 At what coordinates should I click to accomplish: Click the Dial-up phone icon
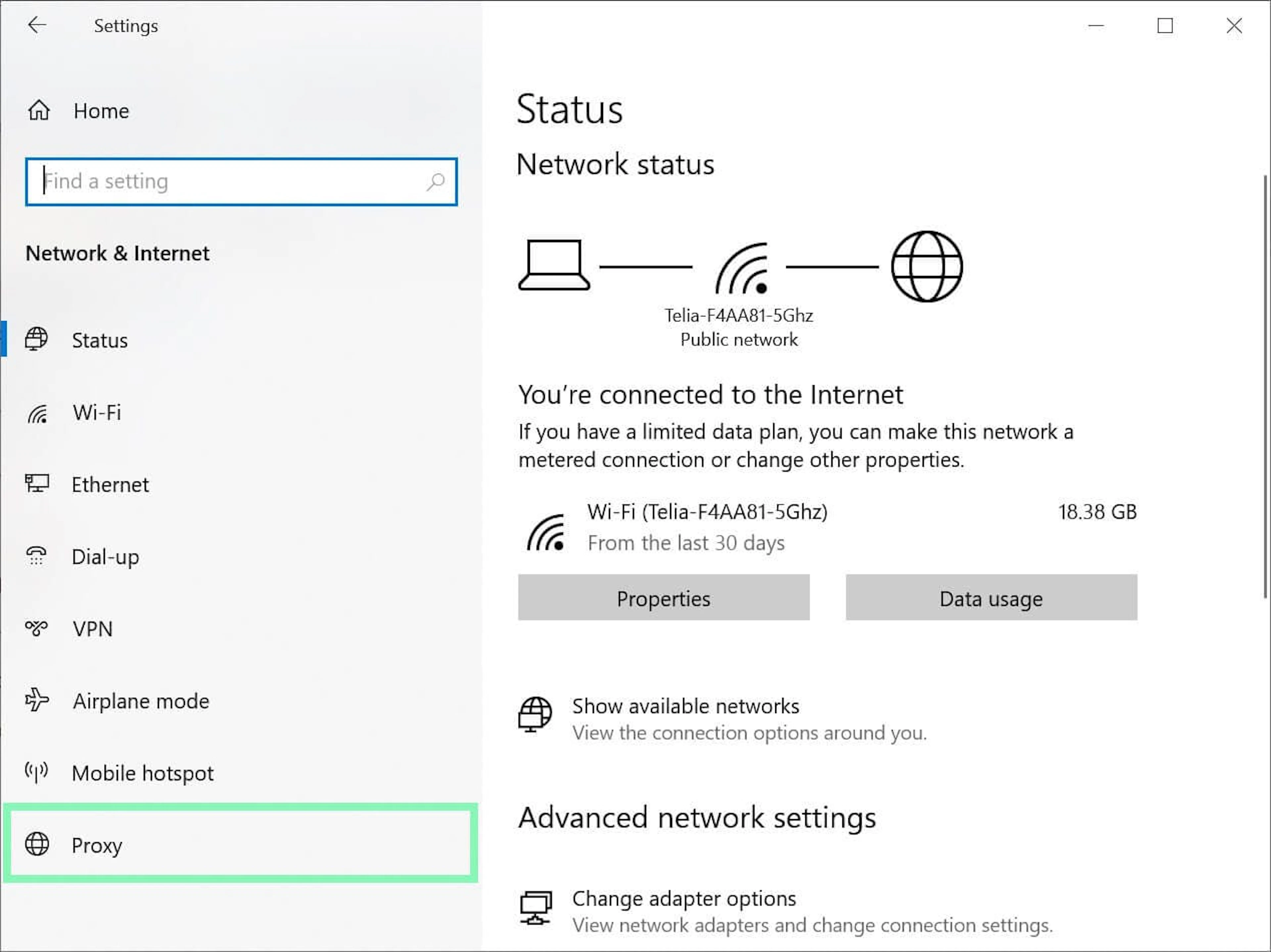click(36, 556)
